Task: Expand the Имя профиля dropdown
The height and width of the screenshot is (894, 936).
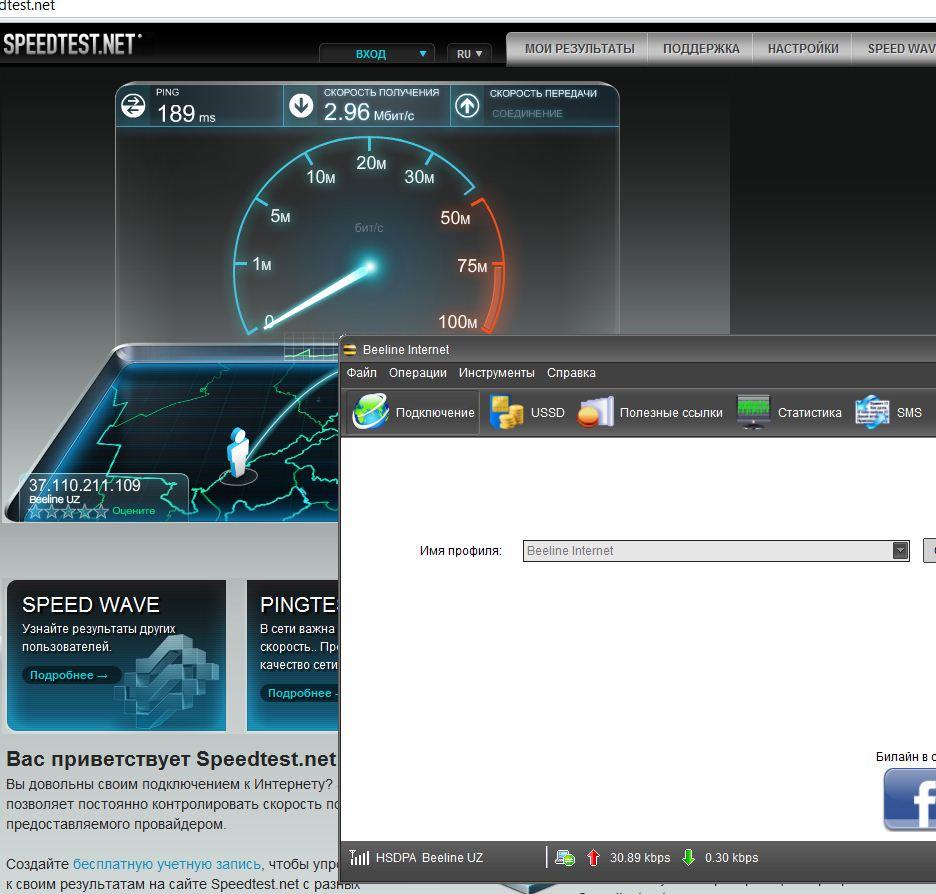Action: coord(900,550)
